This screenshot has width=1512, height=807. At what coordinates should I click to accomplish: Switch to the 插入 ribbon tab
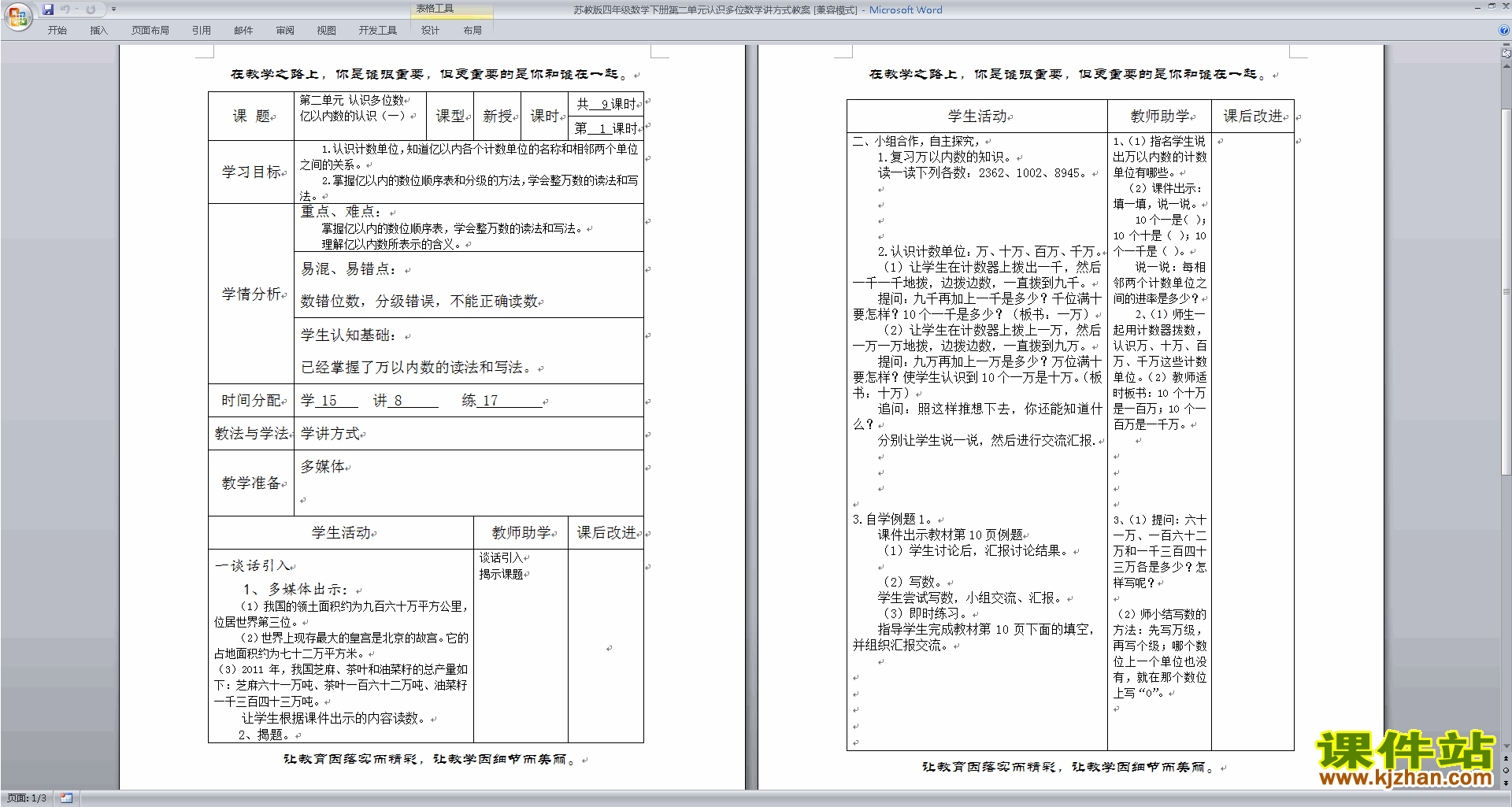[x=98, y=30]
